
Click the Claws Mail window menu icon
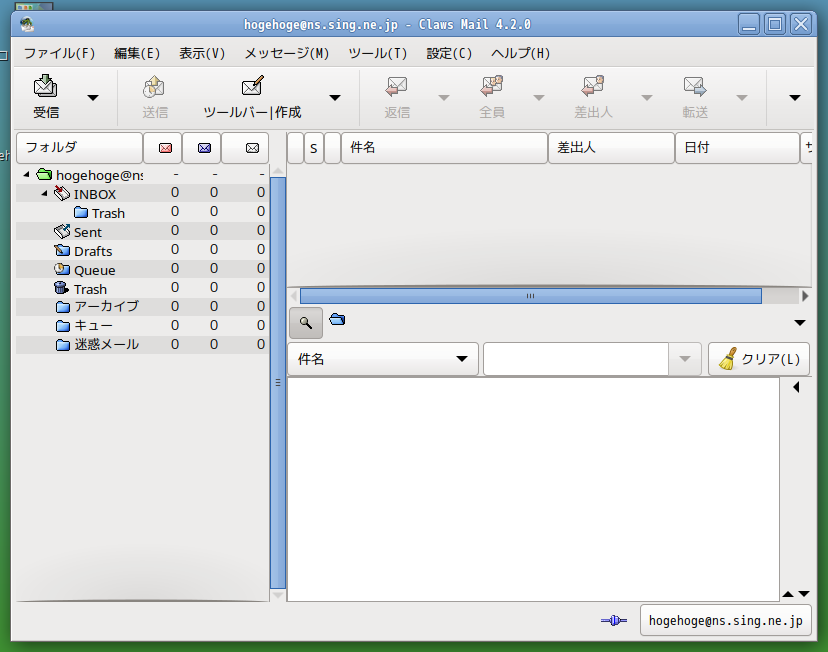point(27,24)
